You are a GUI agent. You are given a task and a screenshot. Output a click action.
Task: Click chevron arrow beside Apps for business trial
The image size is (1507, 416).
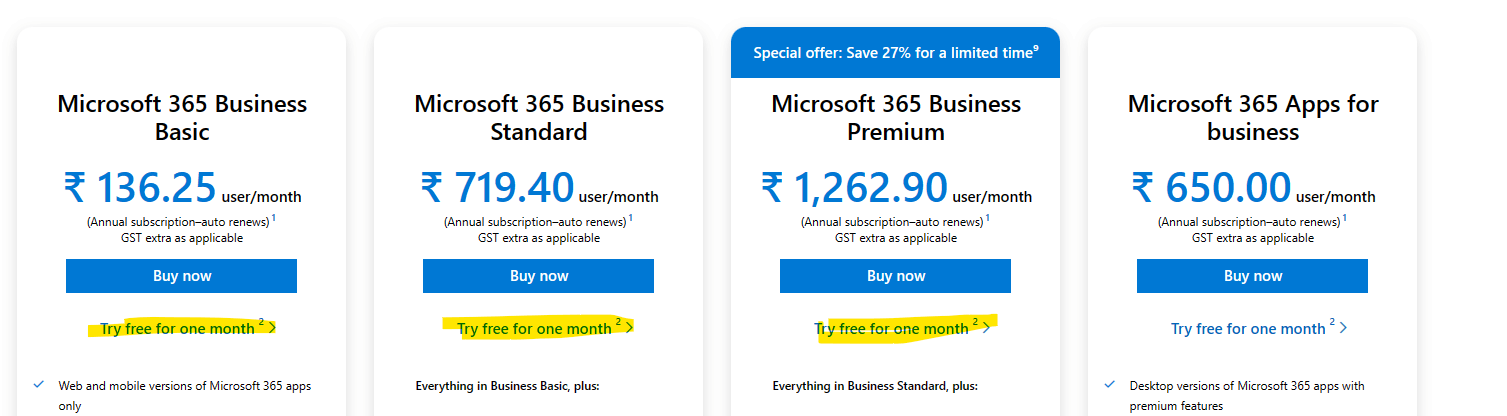(1343, 328)
